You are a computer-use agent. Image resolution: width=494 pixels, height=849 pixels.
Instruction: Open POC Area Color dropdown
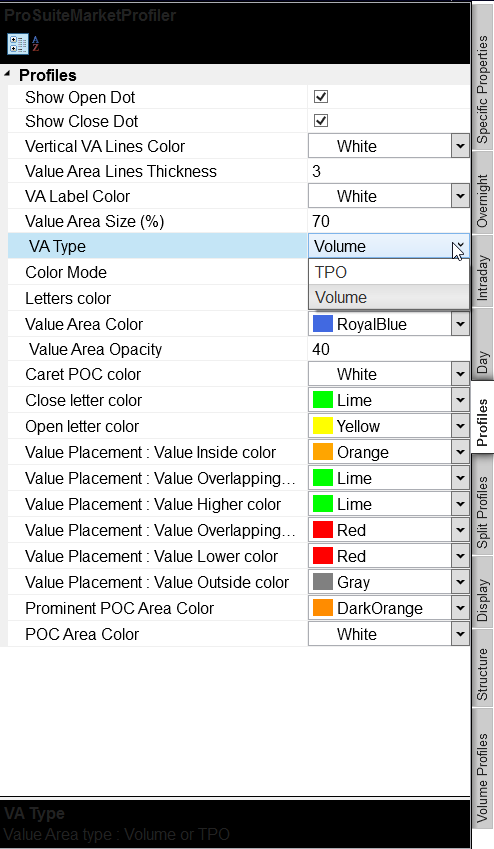pyautogui.click(x=460, y=634)
